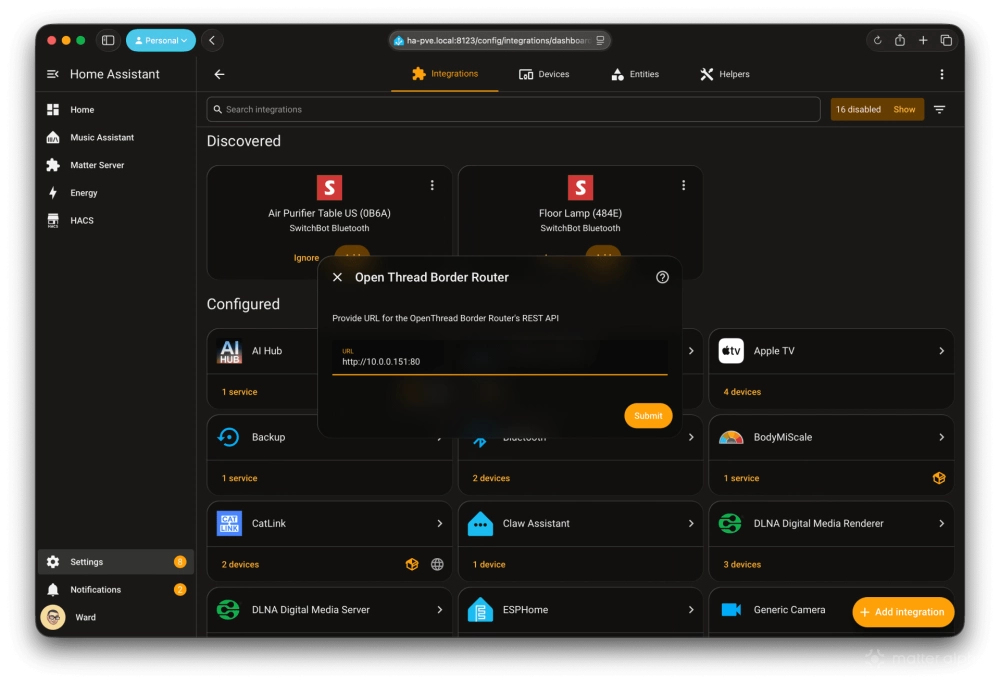
Task: Click the DLNA Digital Media Server icon
Action: [x=228, y=610]
